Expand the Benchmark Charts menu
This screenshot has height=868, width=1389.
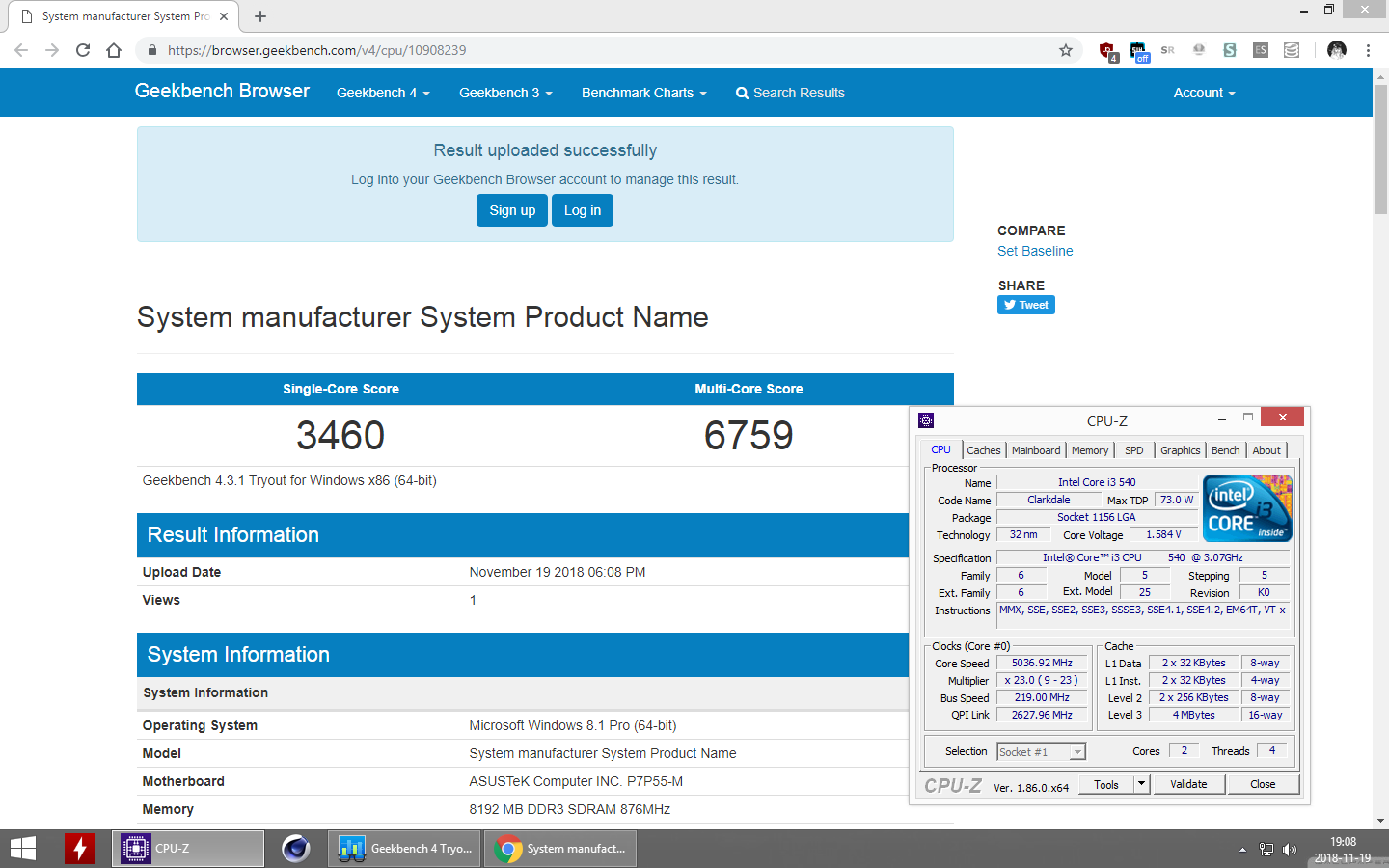pos(644,93)
